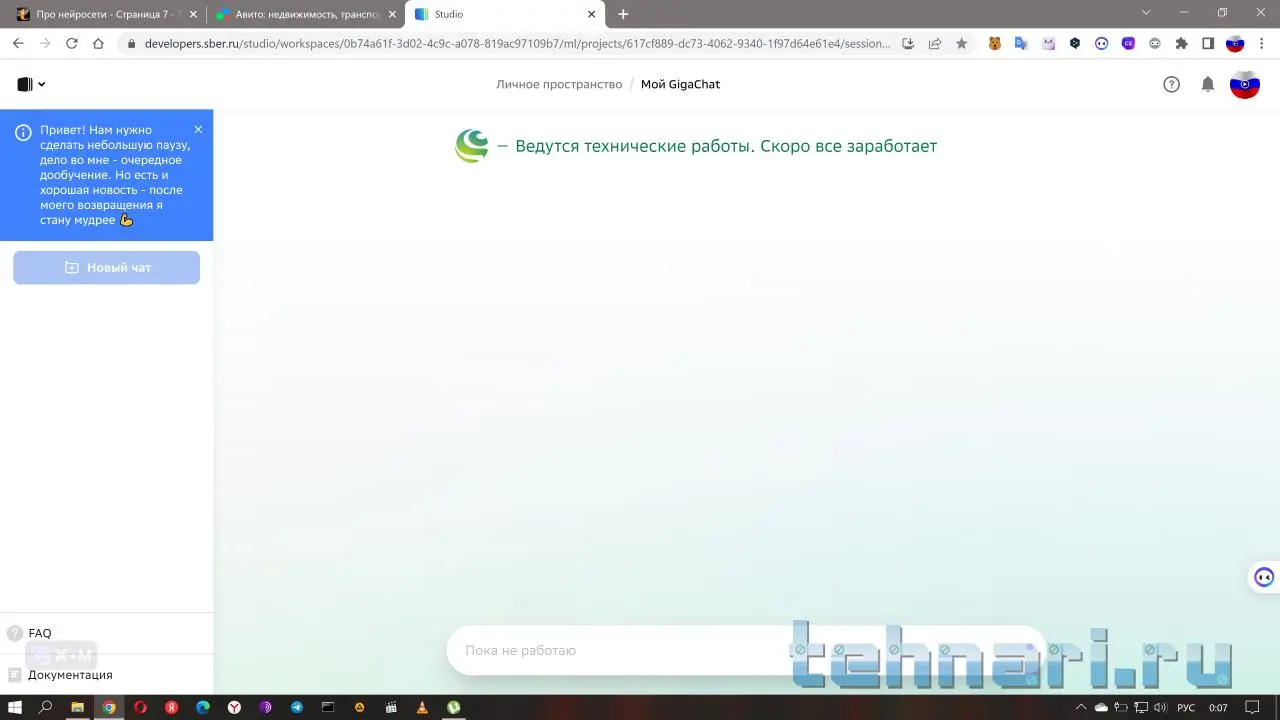Launch Microsoft Edge from the taskbar
The image size is (1280, 720).
[203, 707]
